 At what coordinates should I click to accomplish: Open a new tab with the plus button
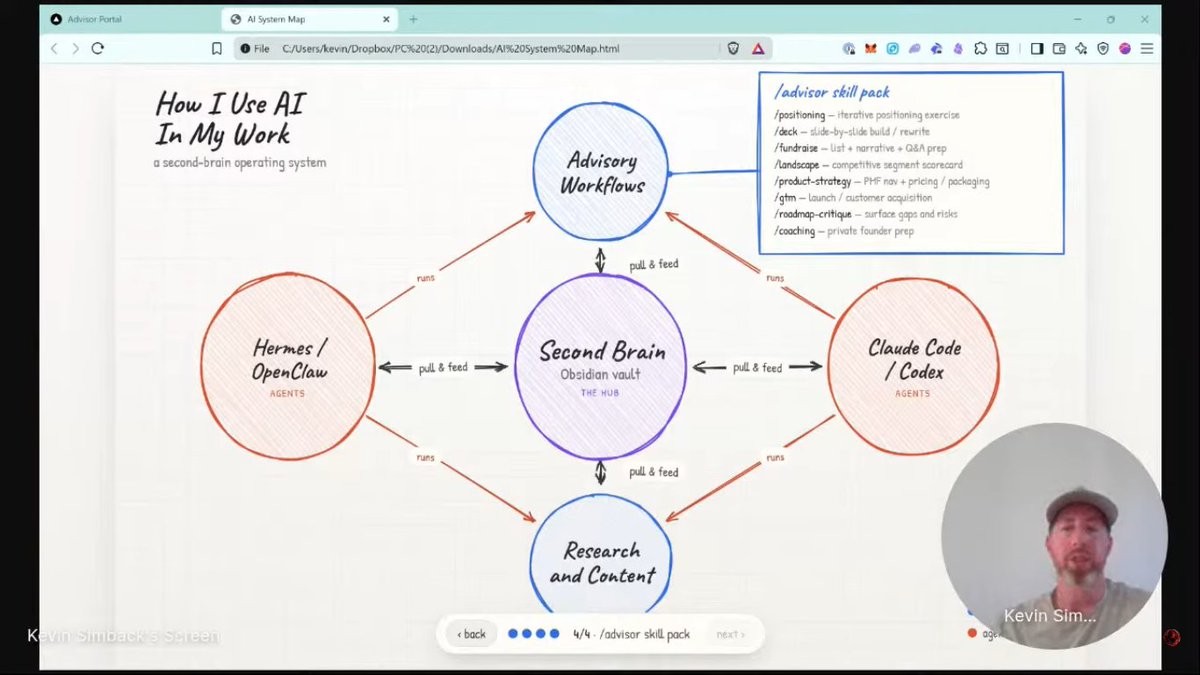coord(413,19)
